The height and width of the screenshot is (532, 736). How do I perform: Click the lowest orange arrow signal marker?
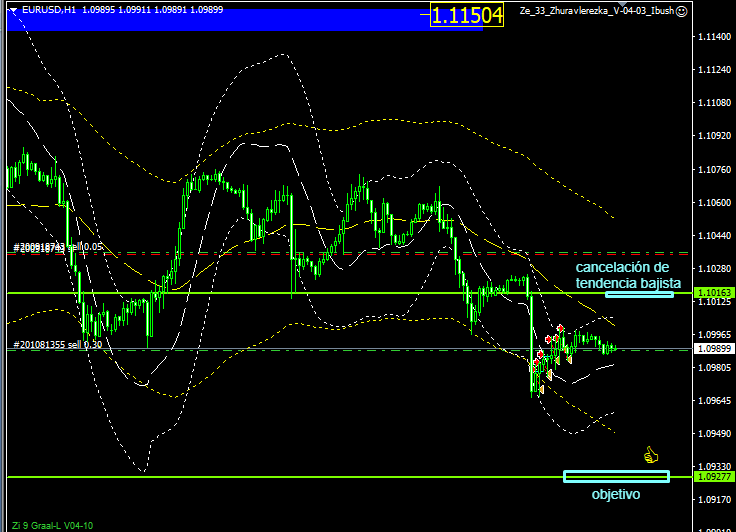coord(541,389)
